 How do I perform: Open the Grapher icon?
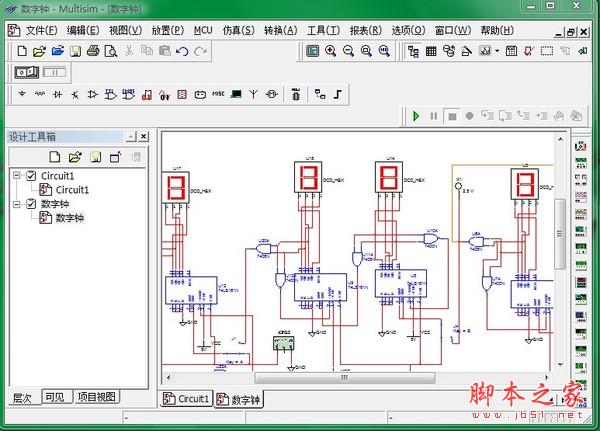[x=485, y=51]
